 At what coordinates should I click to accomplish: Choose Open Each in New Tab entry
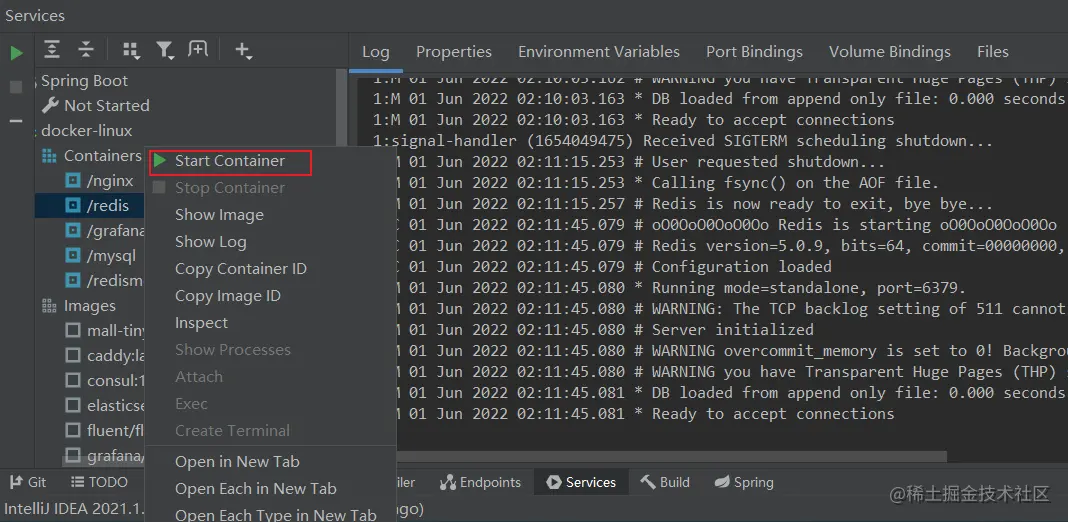tap(255, 489)
